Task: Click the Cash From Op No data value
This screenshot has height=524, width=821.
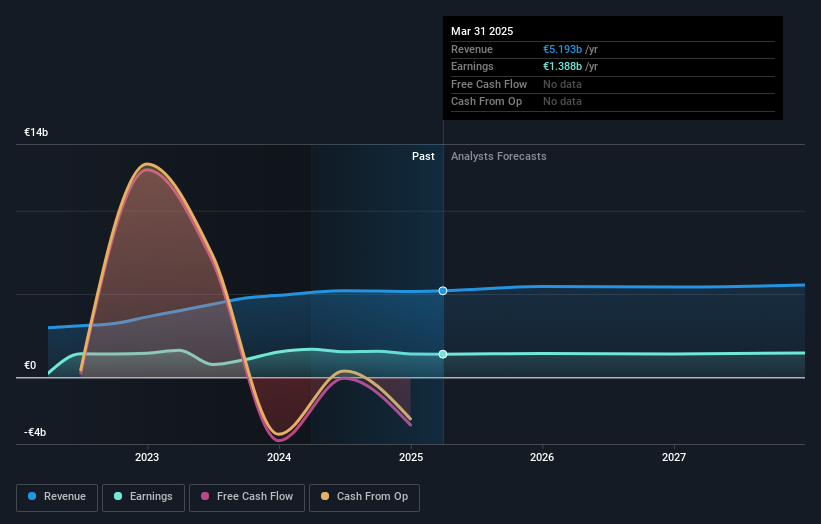Action: (562, 102)
